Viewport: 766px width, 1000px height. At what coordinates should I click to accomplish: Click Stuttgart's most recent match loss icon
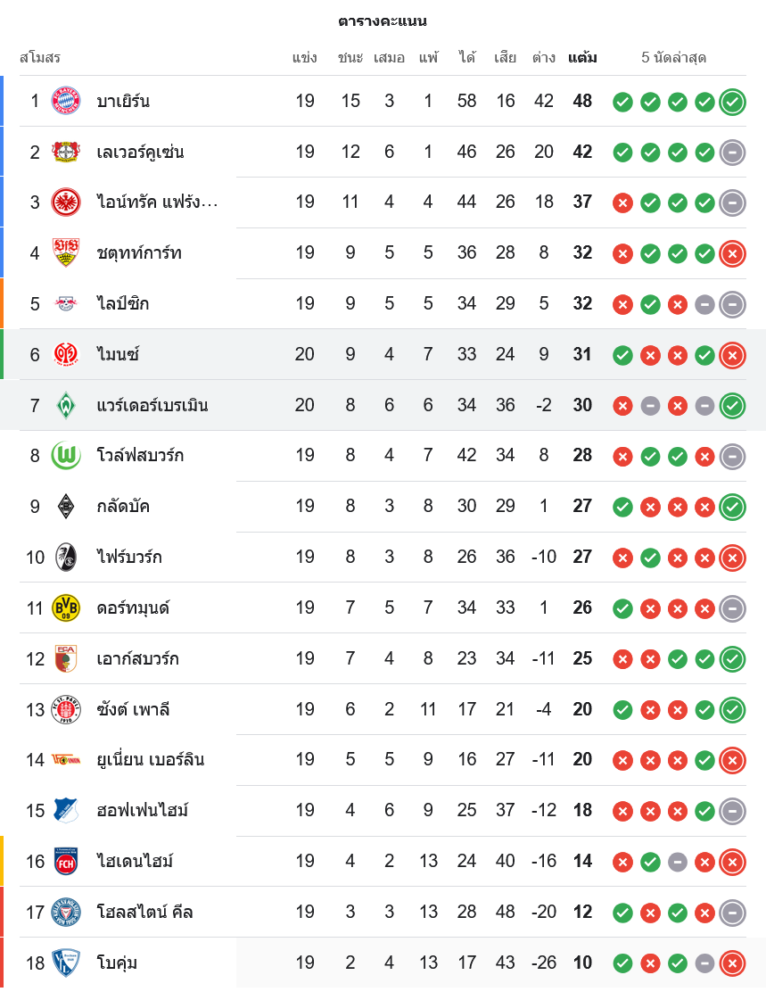tap(733, 253)
